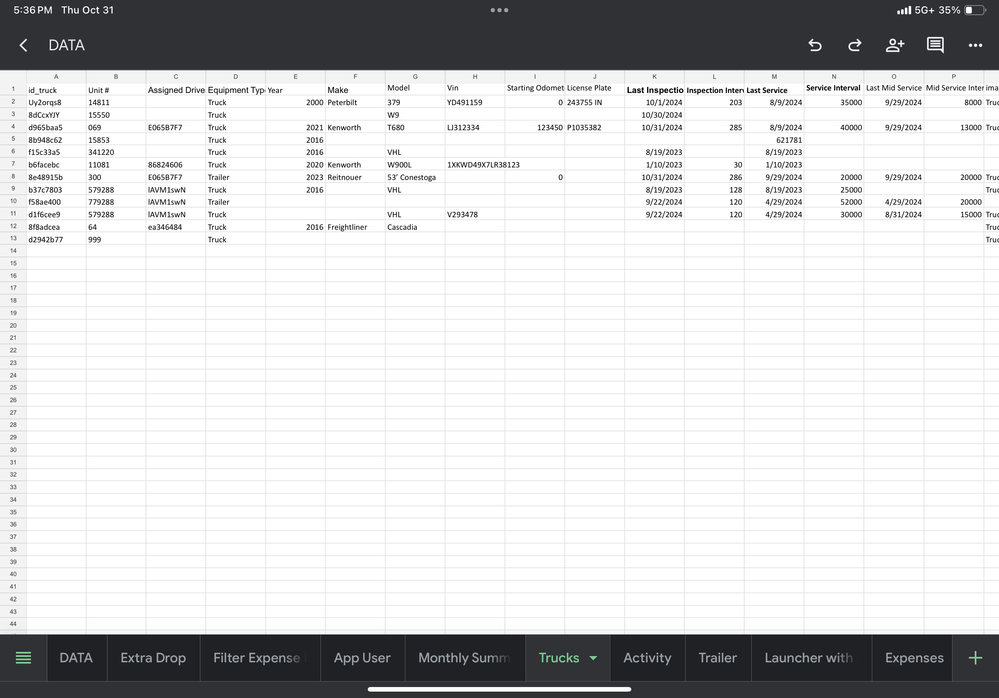Select odometer cell 123450

coord(535,127)
